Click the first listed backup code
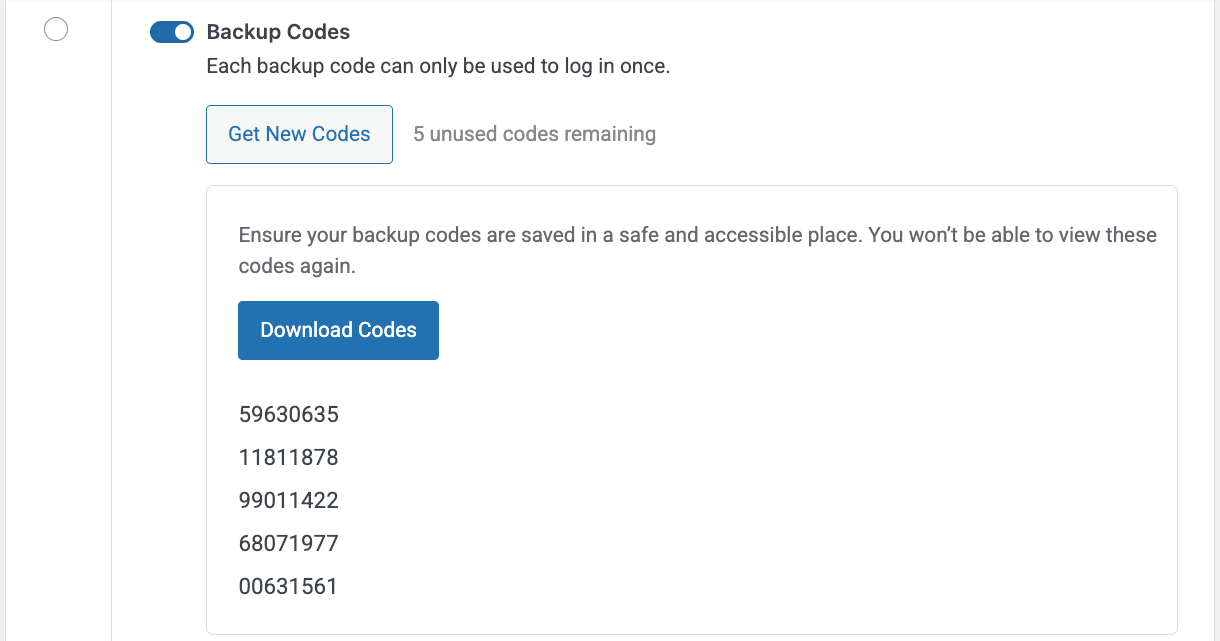Screen dimensions: 1220x641 pyautogui.click(x=288, y=414)
